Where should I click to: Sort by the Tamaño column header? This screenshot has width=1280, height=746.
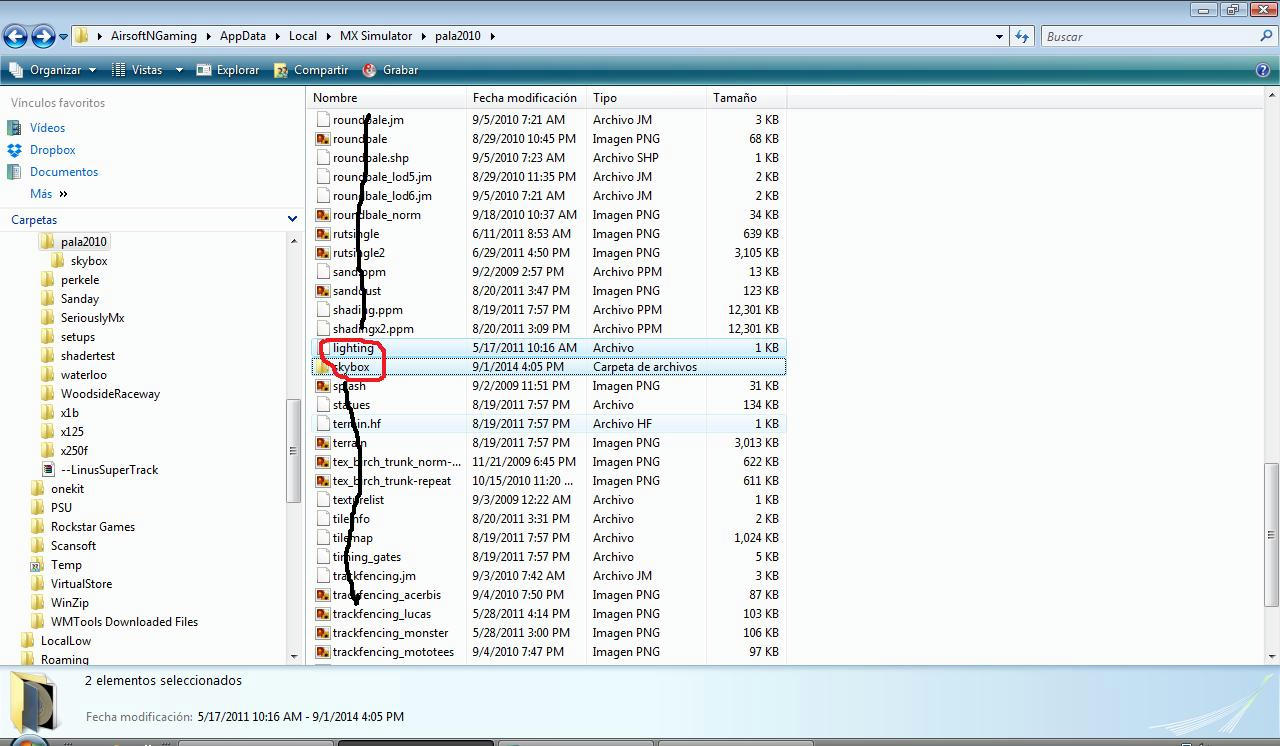click(747, 98)
